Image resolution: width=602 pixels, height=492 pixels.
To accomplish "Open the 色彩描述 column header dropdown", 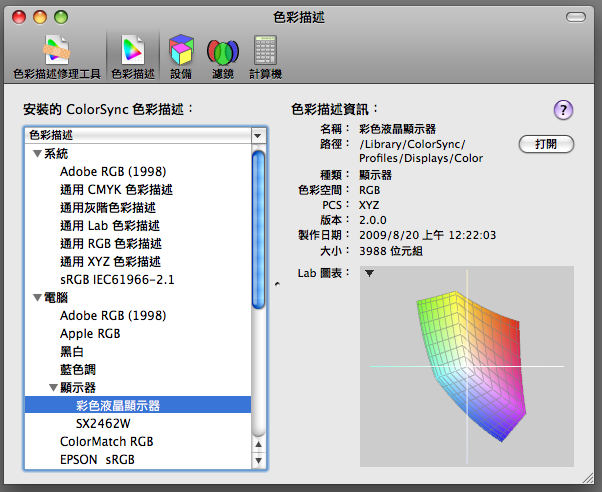I will tap(258, 136).
